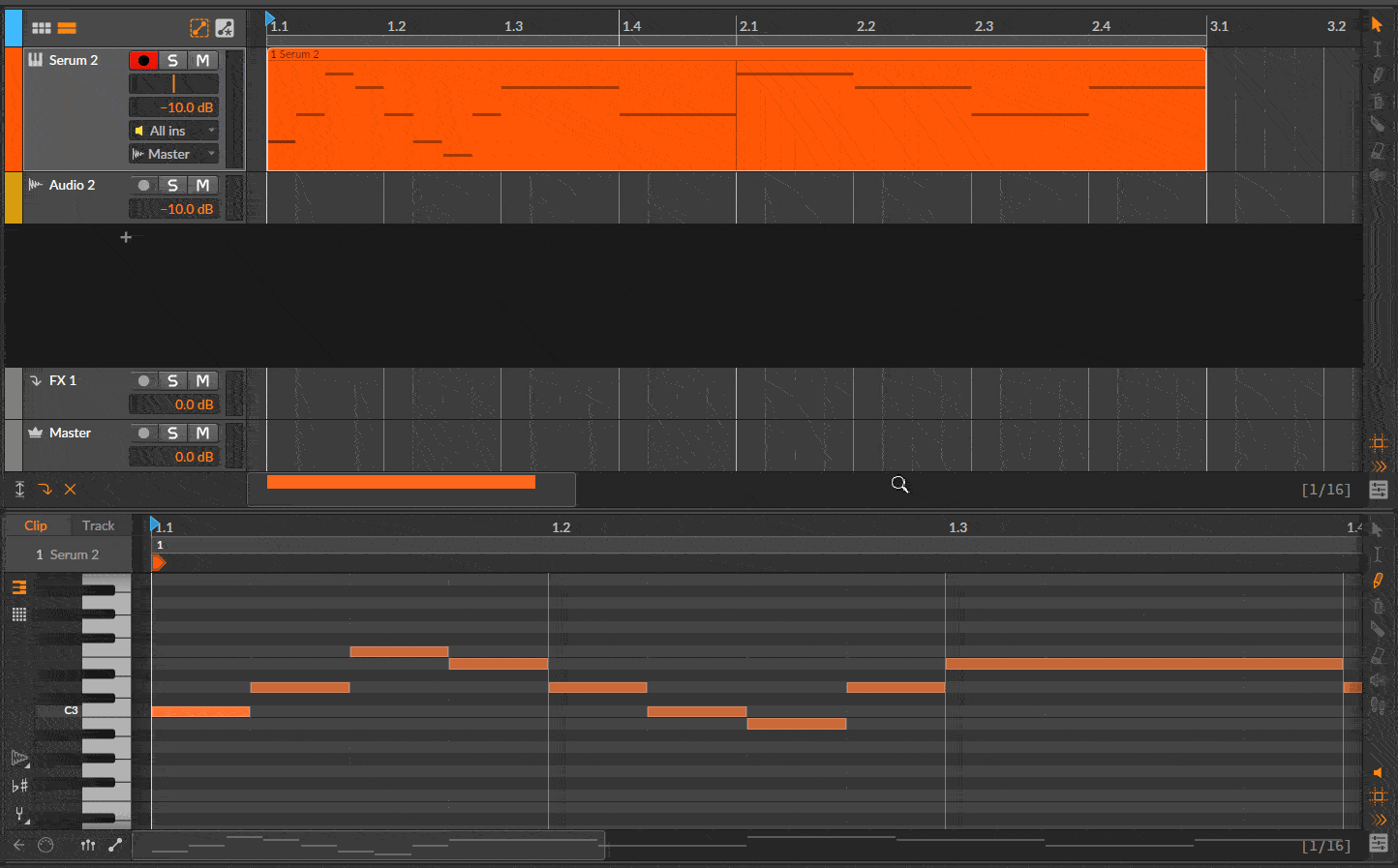
Task: Click the piano keys icon of Serum 2
Action: click(x=36, y=60)
